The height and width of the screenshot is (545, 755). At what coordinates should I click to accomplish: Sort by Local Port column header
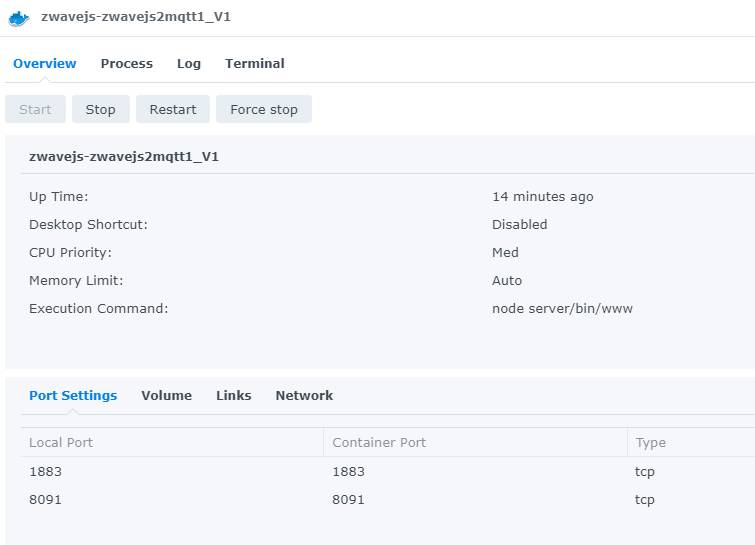click(x=172, y=442)
